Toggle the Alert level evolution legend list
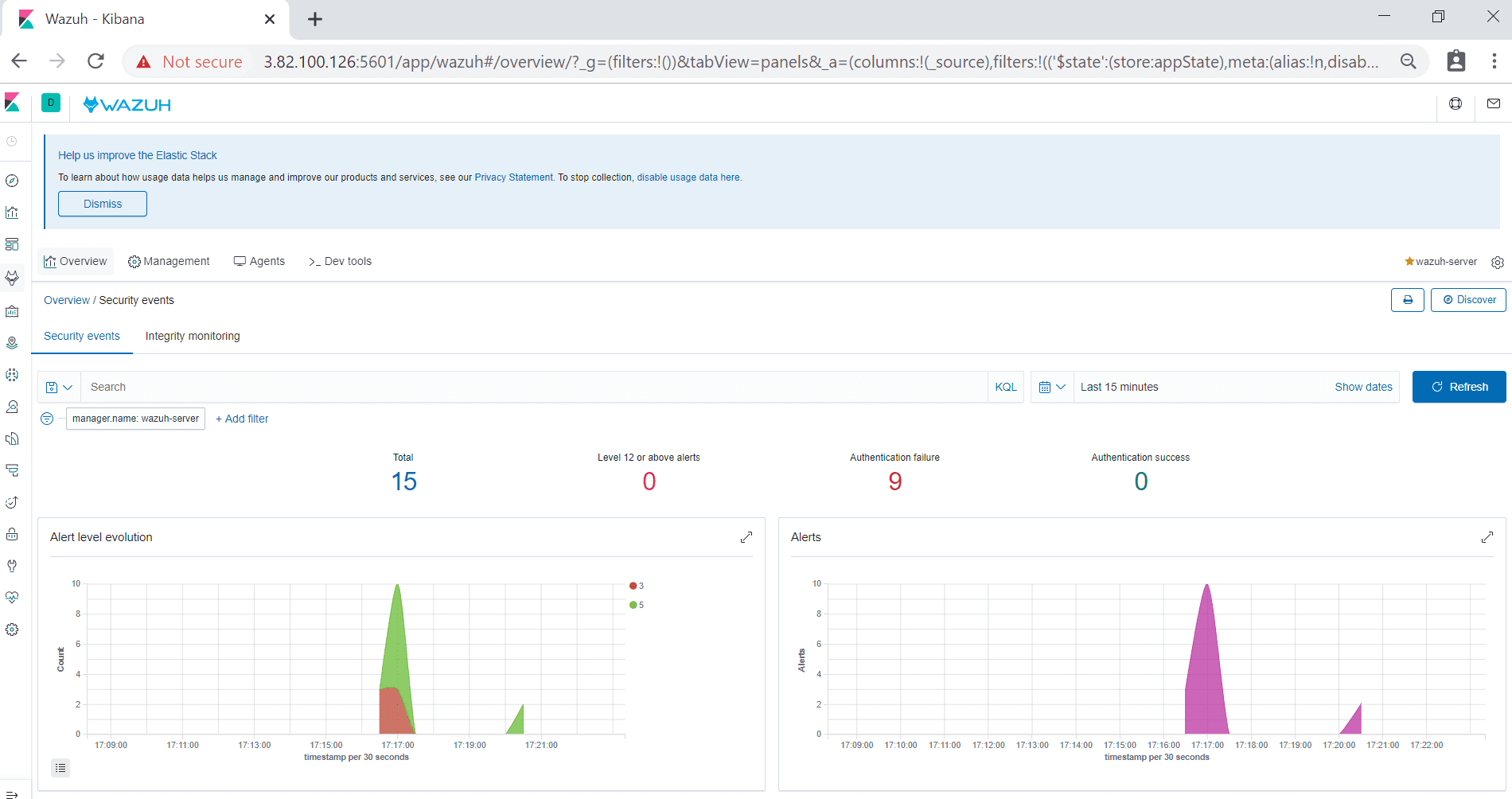 (x=60, y=768)
